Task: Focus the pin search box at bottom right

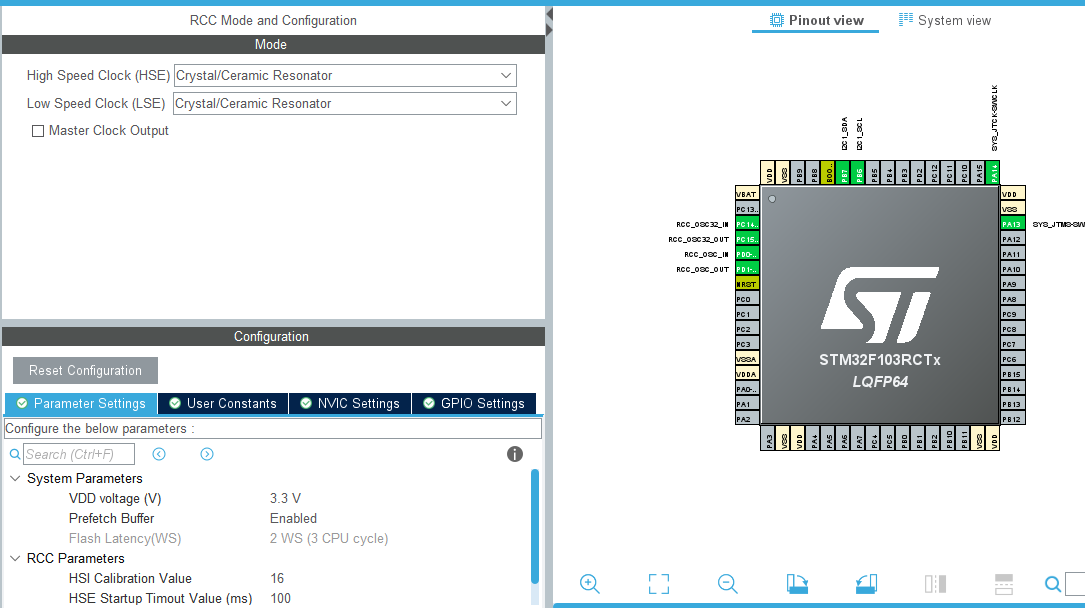Action: (1075, 584)
